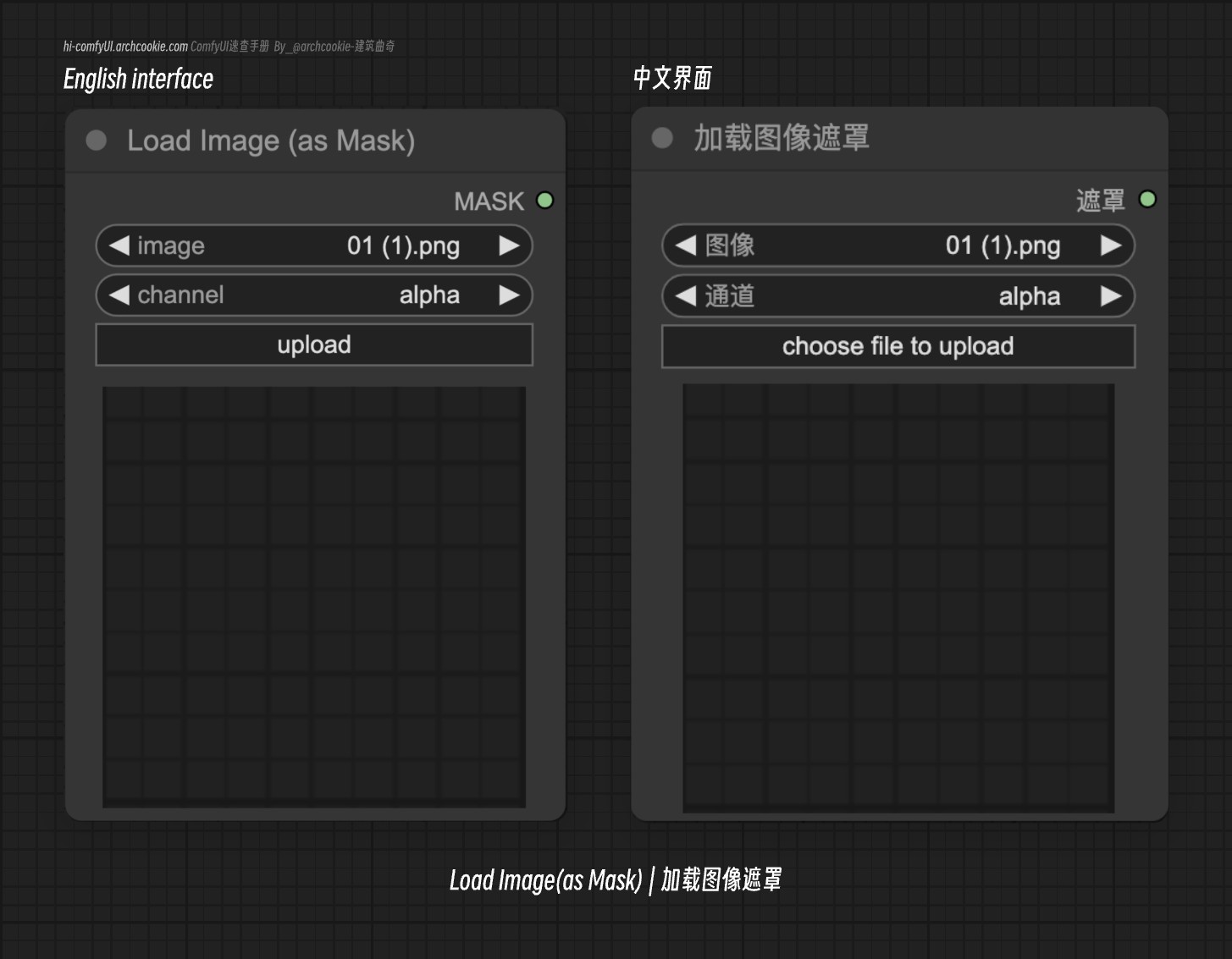1232x959 pixels.
Task: Click the 遮罩 output connector dot
Action: (1147, 199)
